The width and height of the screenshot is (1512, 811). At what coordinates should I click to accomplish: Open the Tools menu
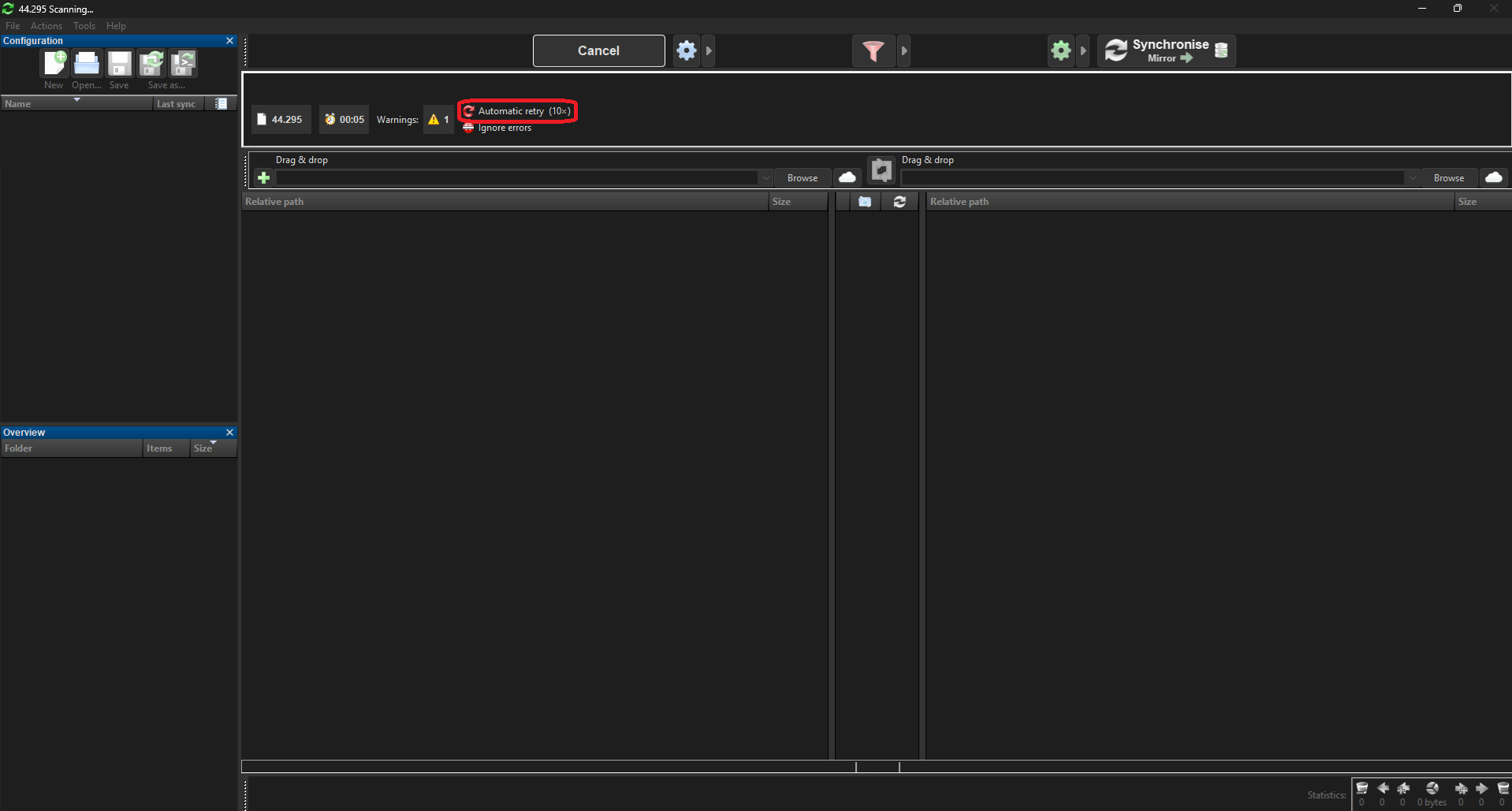tap(84, 26)
